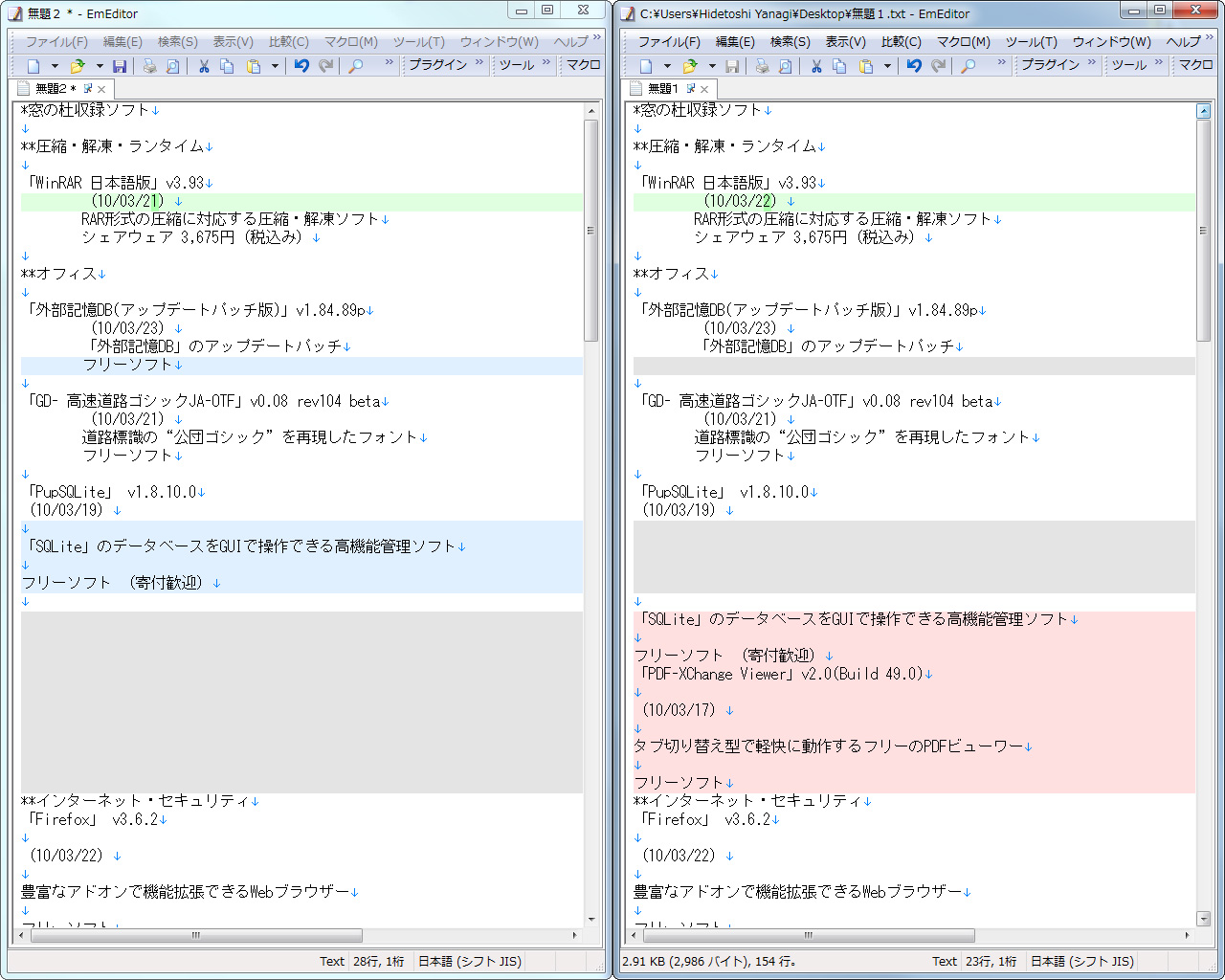Expand プラグイン toolbar chevron in left window
Image resolution: width=1225 pixels, height=980 pixels.
479,63
